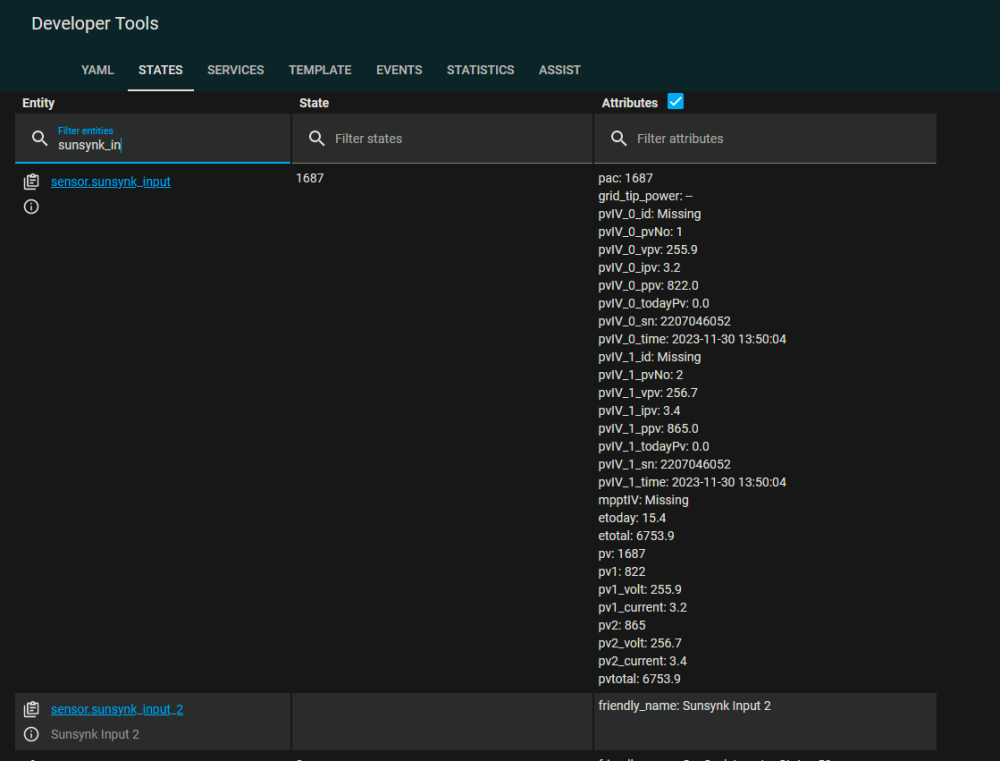Click the Developer Tools page title
This screenshot has width=1000, height=761.
tap(95, 24)
